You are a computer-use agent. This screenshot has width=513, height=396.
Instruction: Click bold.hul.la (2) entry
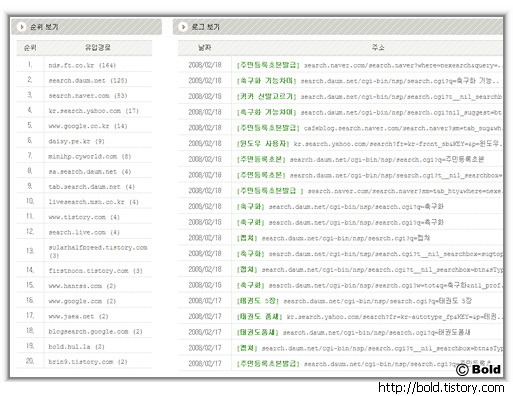tap(76, 347)
